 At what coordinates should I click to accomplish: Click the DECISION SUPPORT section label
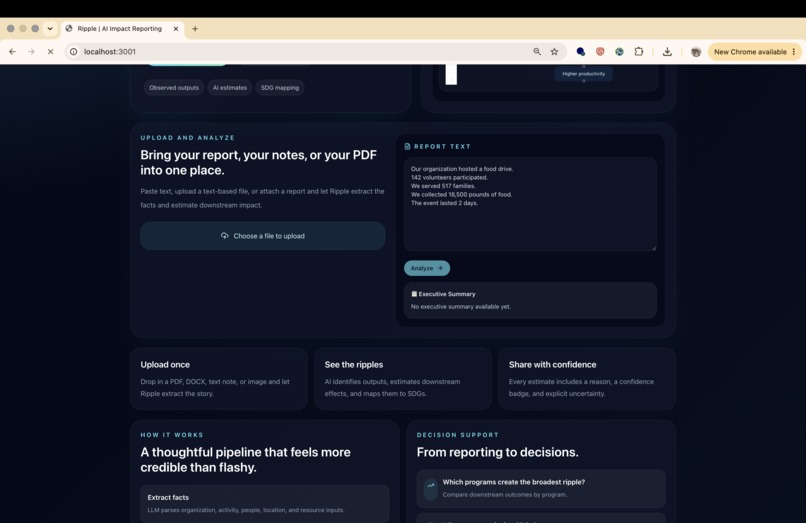(457, 435)
